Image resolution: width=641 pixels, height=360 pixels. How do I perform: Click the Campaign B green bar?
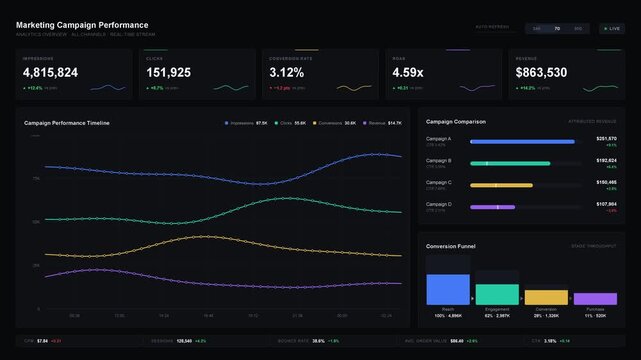(510, 163)
